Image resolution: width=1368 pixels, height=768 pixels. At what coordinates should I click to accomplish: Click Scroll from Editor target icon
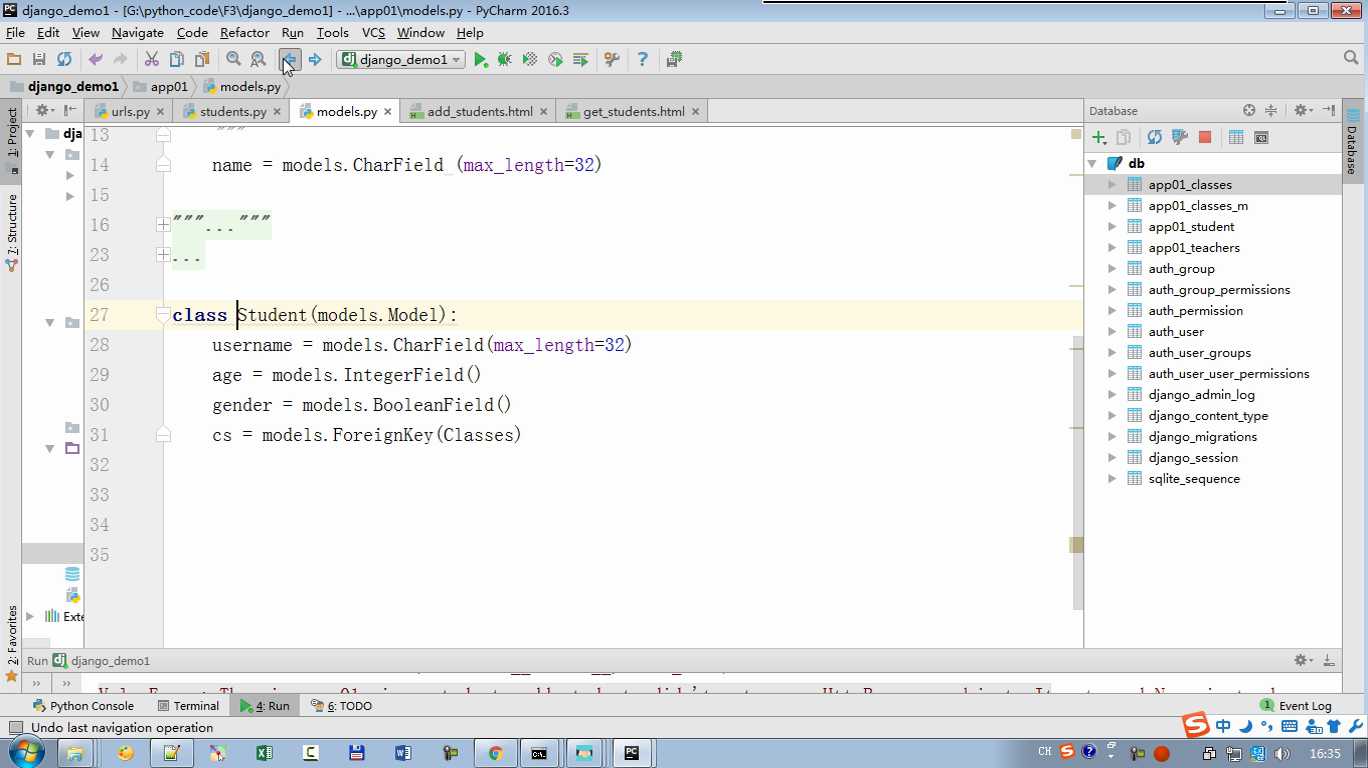point(1249,110)
